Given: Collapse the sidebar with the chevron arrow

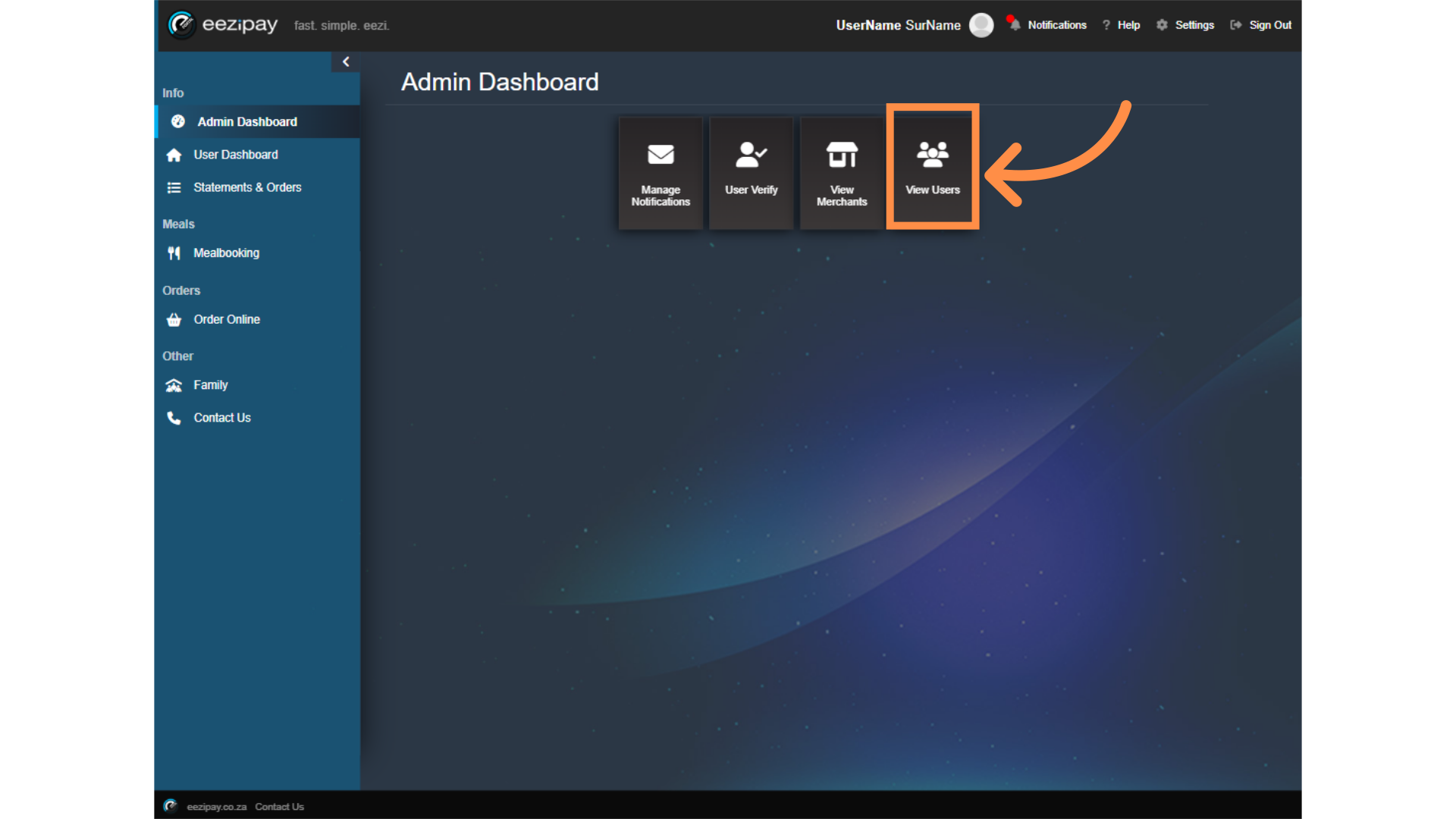Looking at the screenshot, I should (346, 62).
